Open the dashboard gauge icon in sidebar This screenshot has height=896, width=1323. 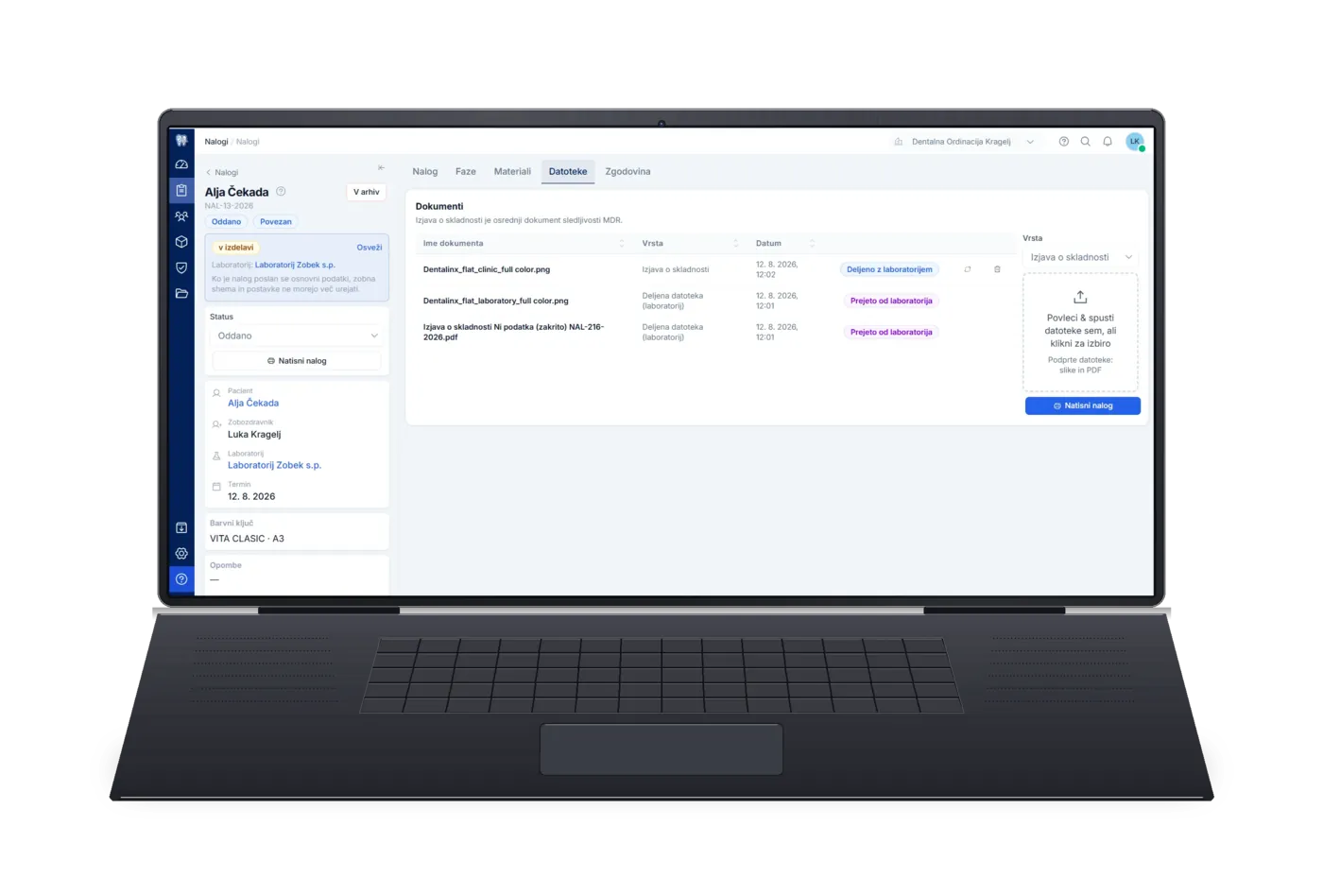pos(181,164)
